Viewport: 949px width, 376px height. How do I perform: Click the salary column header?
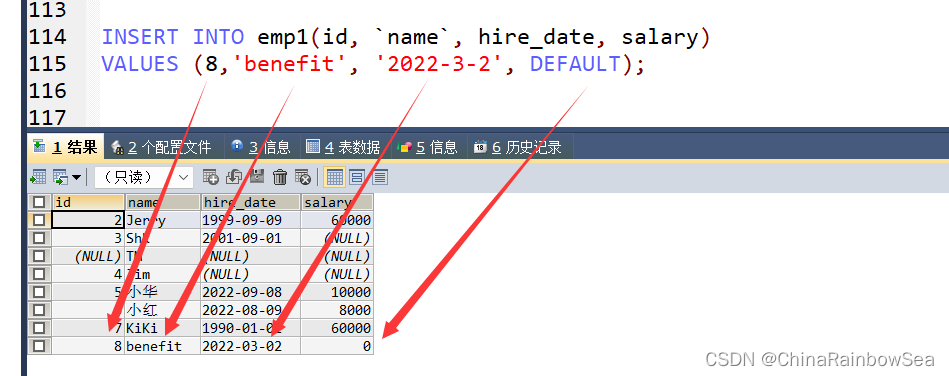click(337, 202)
